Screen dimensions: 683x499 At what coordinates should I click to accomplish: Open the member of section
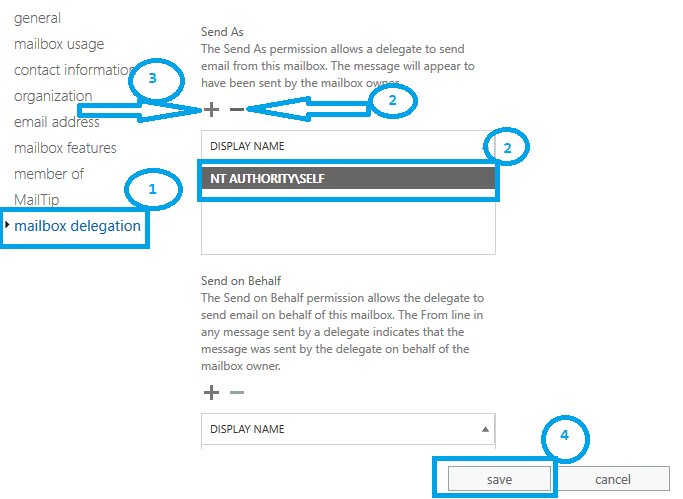pyautogui.click(x=49, y=174)
